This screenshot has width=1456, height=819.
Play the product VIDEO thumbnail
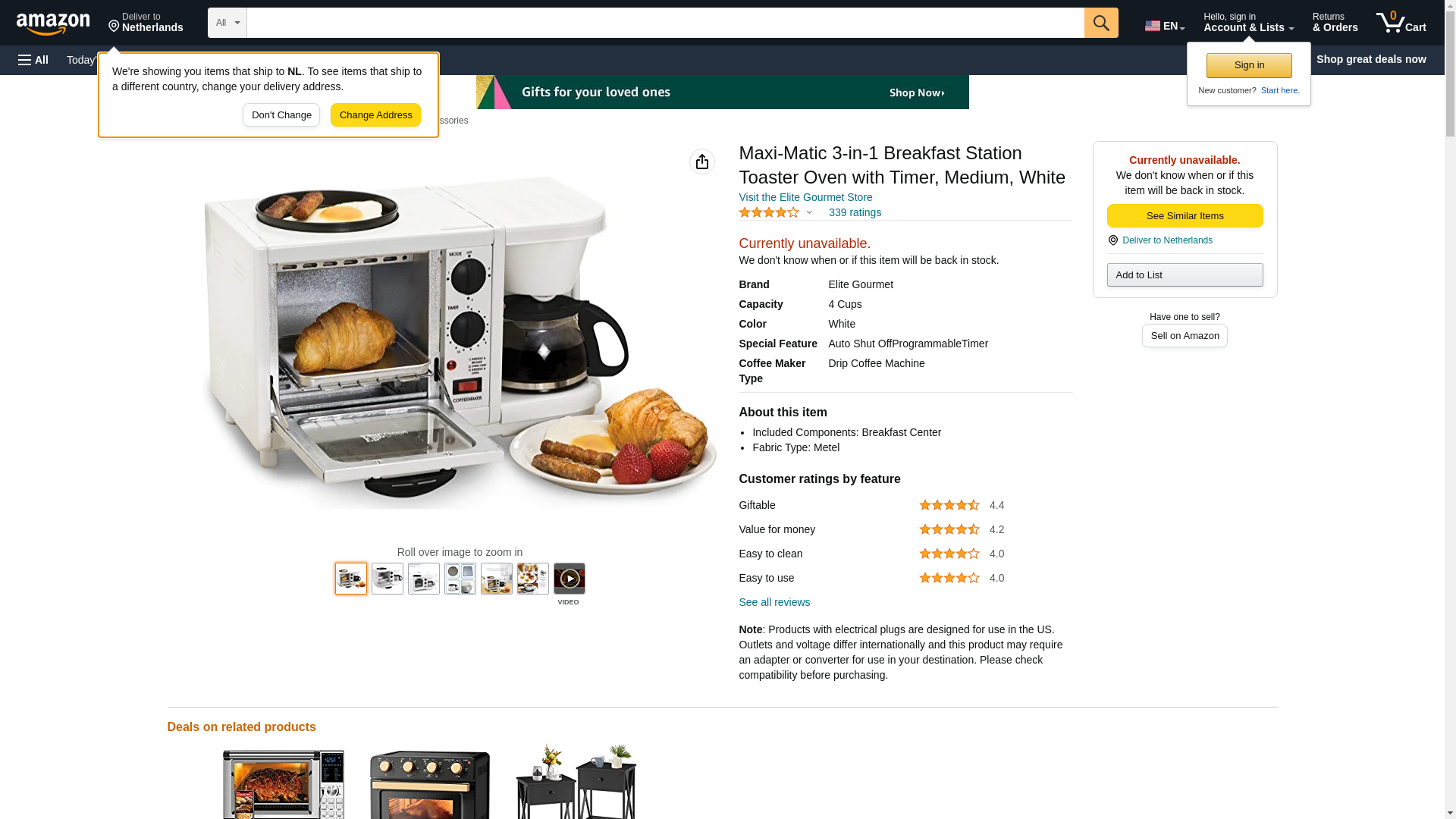click(x=570, y=579)
